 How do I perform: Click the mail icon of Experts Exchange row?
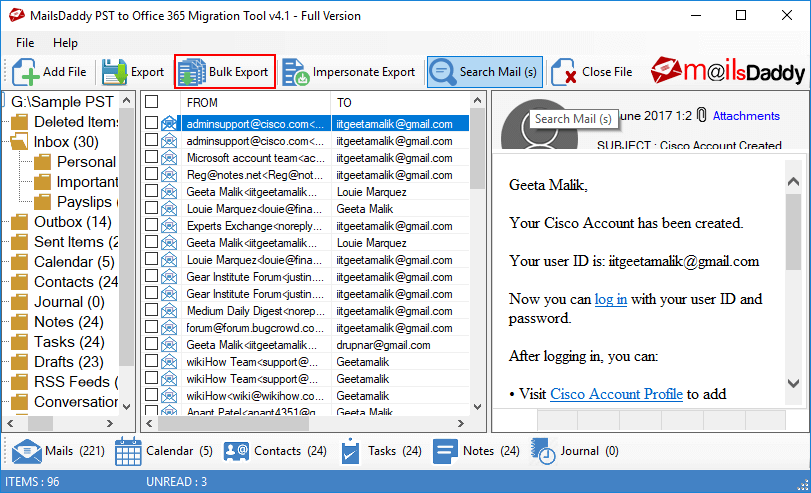(x=169, y=226)
